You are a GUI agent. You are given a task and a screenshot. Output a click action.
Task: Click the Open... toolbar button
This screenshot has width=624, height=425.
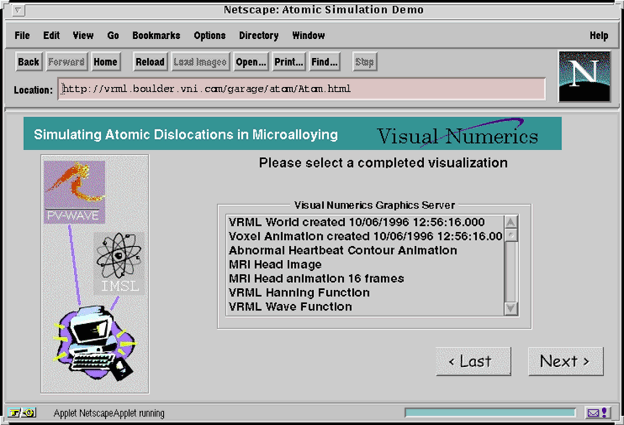tap(251, 62)
